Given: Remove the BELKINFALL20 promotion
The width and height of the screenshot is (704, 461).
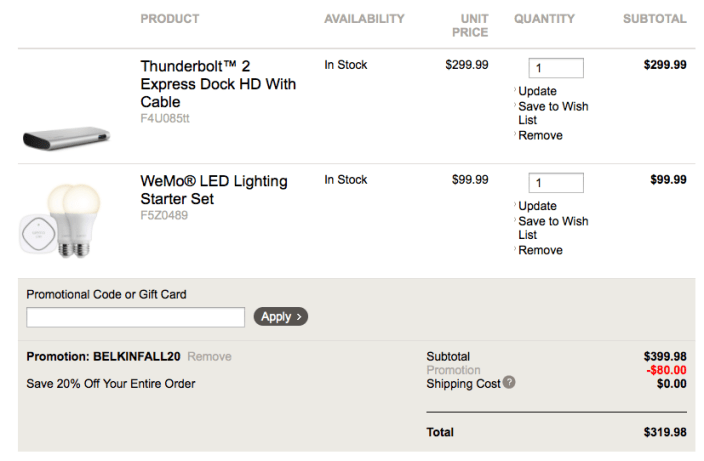Looking at the screenshot, I should [209, 356].
